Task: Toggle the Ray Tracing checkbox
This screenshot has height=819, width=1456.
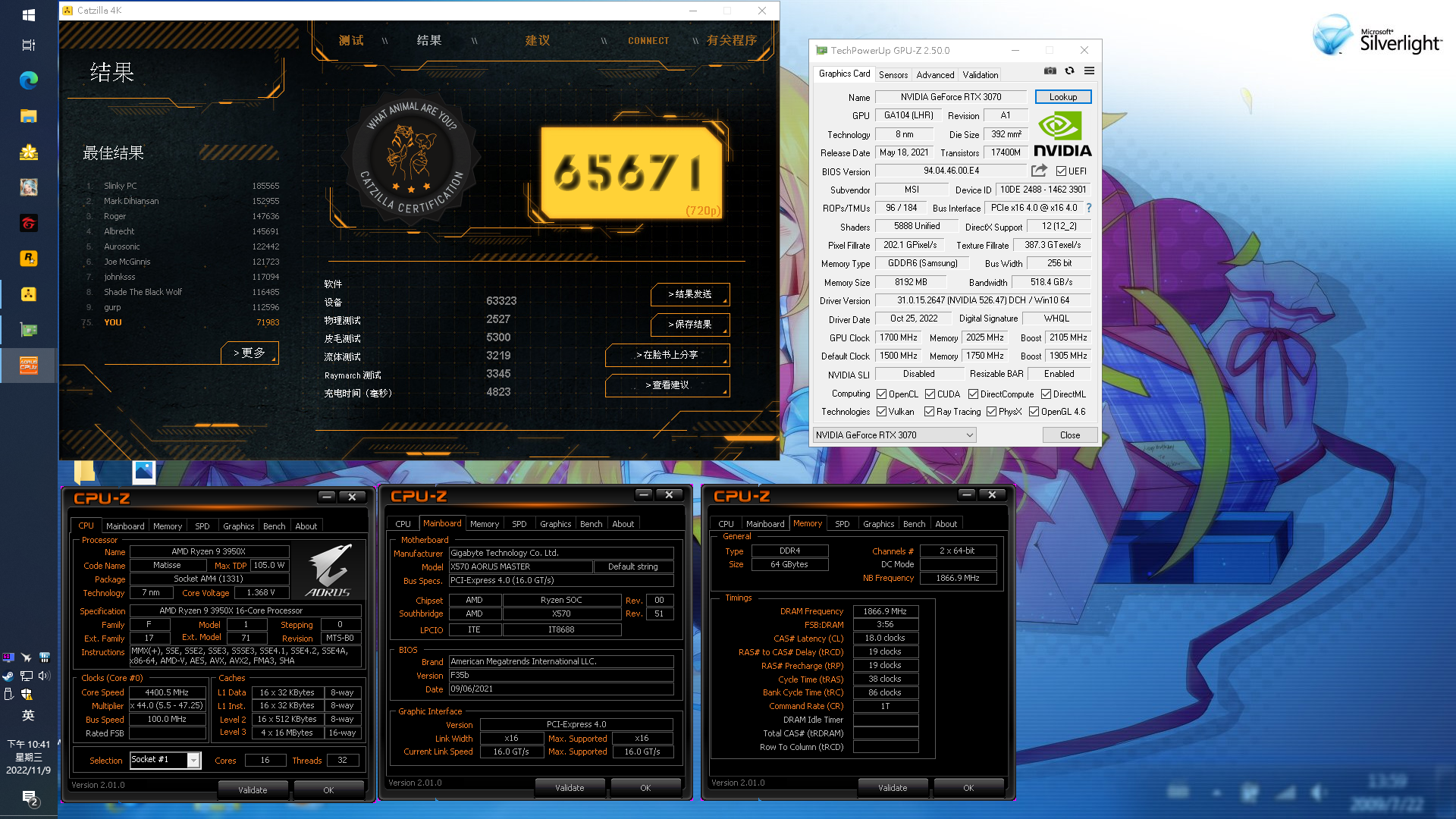Action: 929,412
